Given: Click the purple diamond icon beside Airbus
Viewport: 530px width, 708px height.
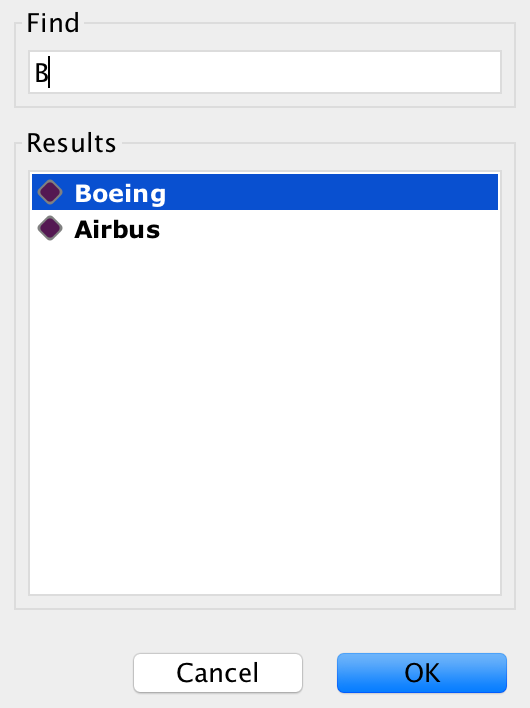Looking at the screenshot, I should [50, 228].
